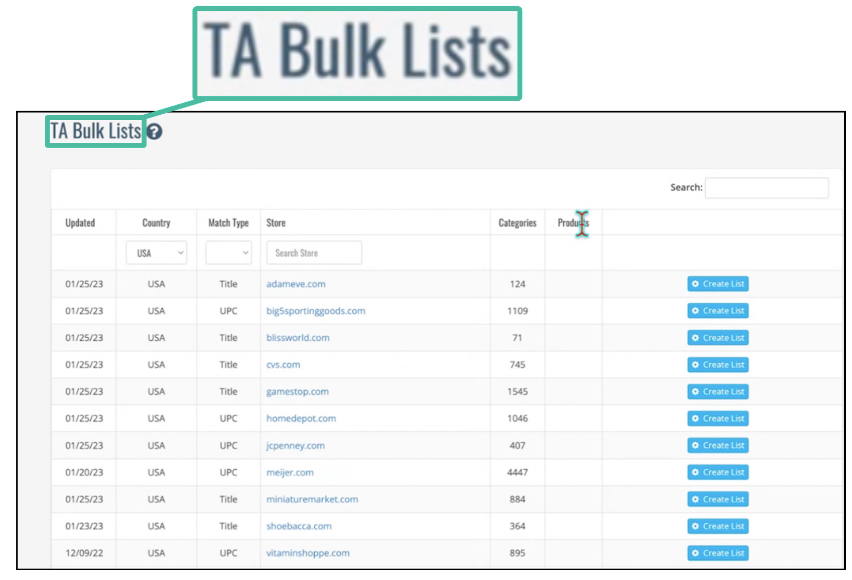Viewport: 852px width, 580px height.
Task: Select the 1046 categories value
Action: tap(517, 419)
